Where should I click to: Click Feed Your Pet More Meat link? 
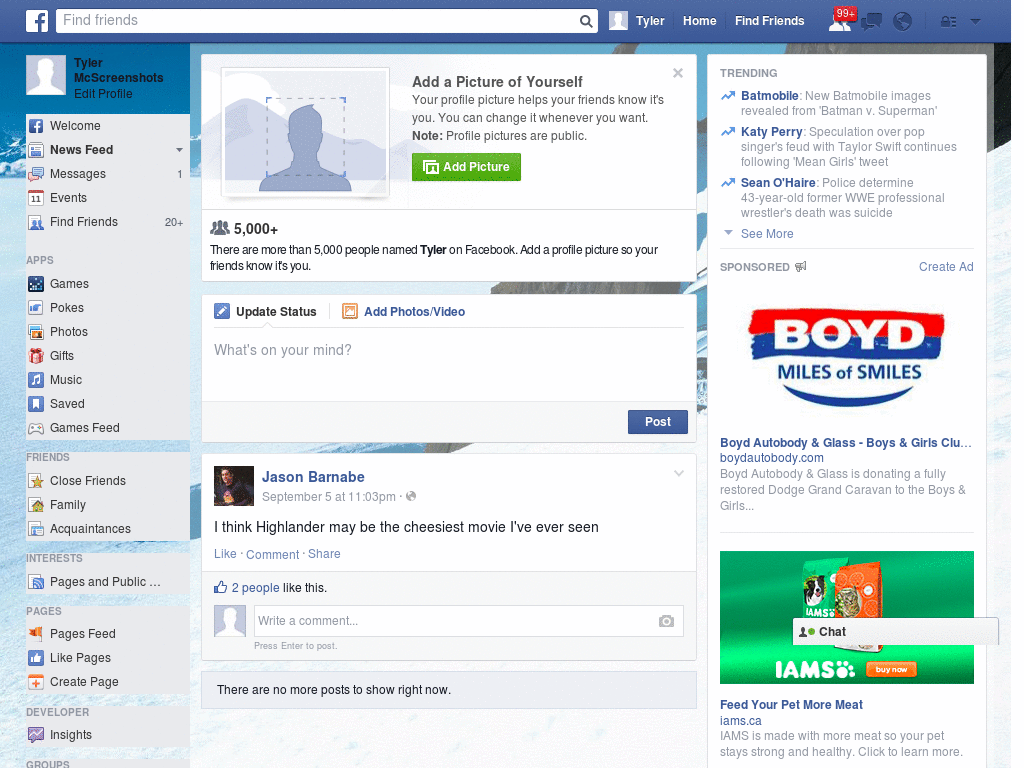point(792,705)
